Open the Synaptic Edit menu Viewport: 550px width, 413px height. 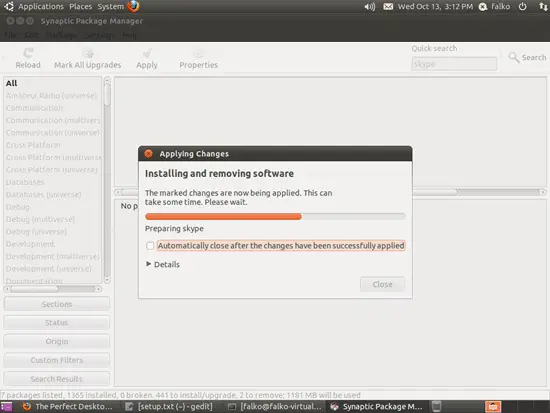(31, 35)
